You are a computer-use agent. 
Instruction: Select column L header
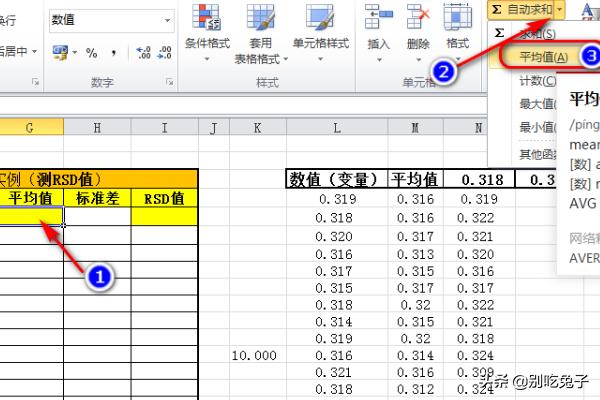click(x=337, y=127)
